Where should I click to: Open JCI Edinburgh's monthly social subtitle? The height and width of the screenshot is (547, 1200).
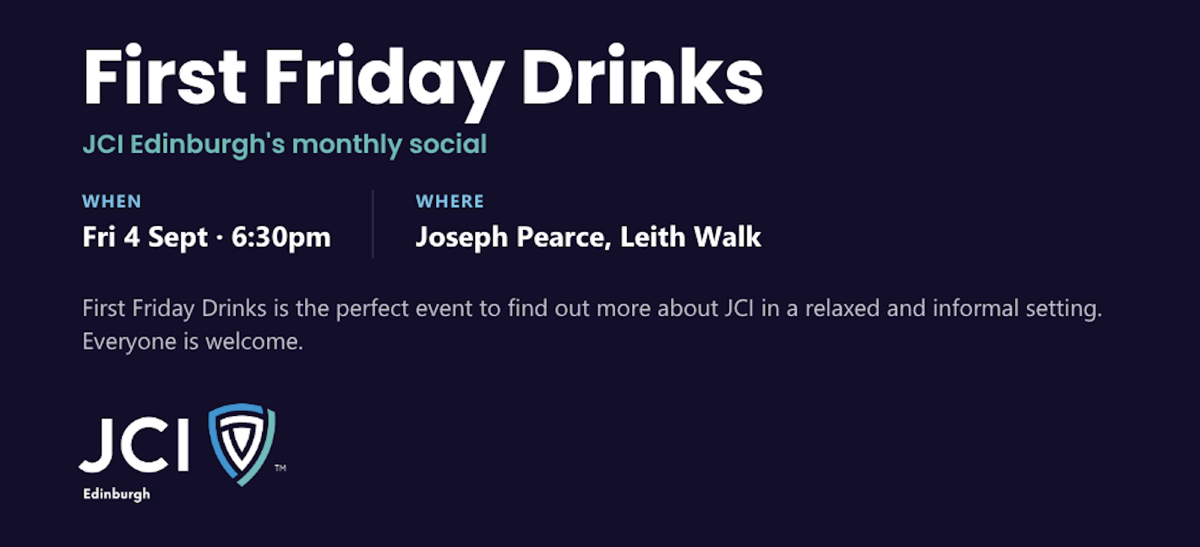tap(285, 145)
